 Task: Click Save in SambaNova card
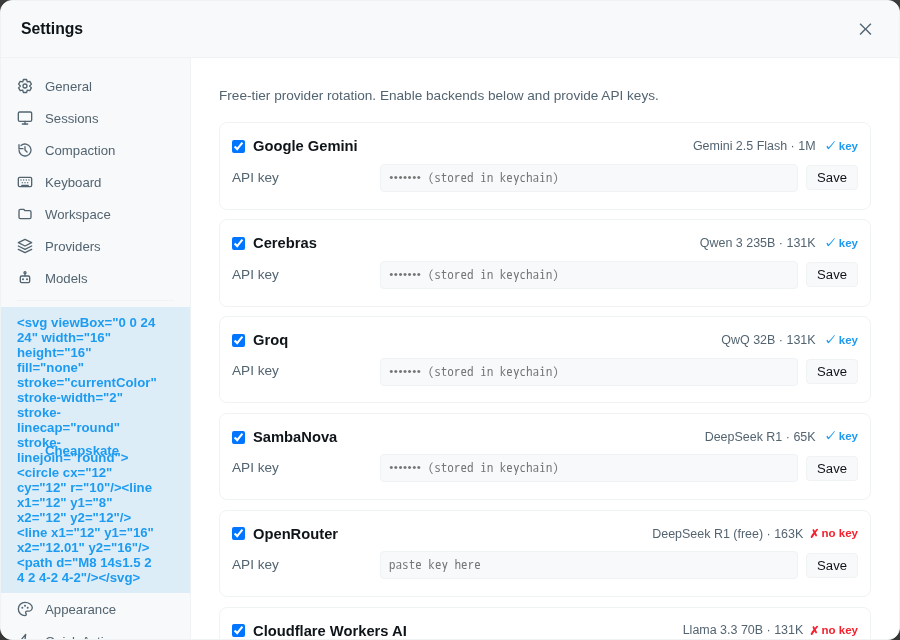832,468
